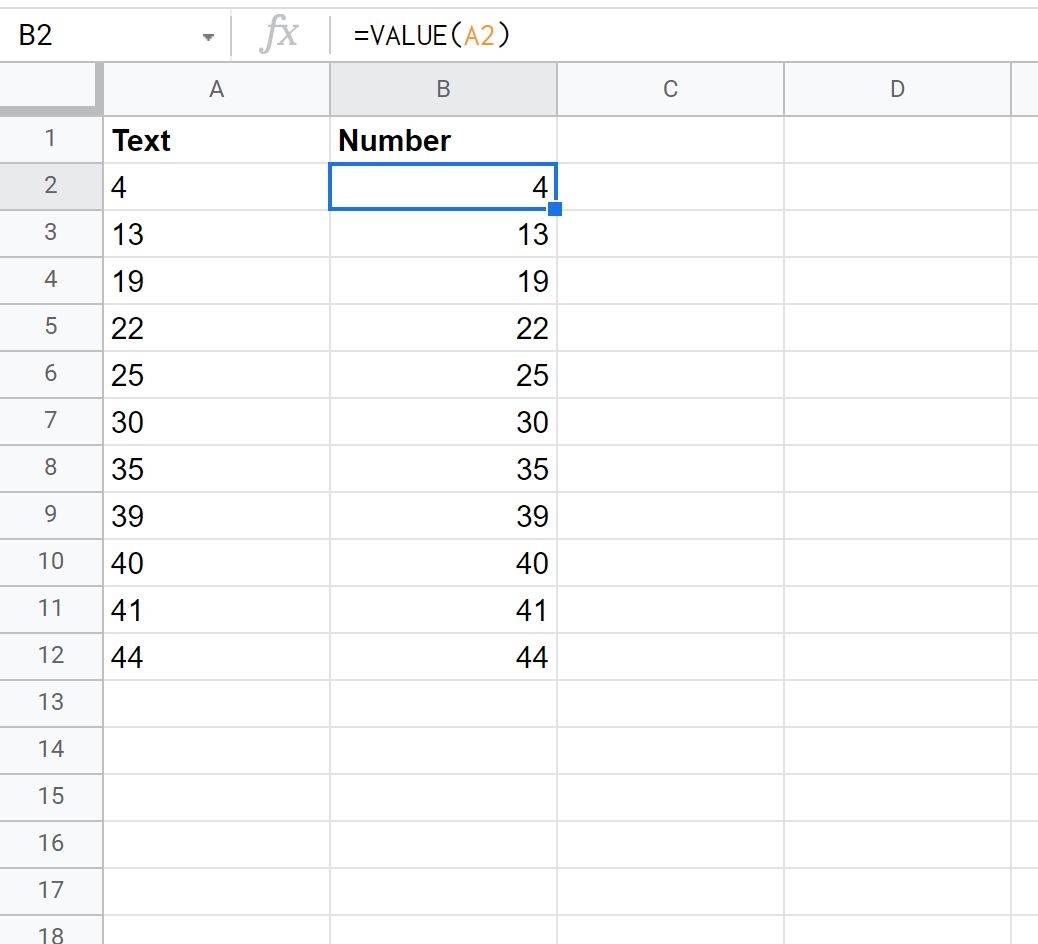Select the row 1 header
This screenshot has width=1038, height=944.
[x=51, y=139]
